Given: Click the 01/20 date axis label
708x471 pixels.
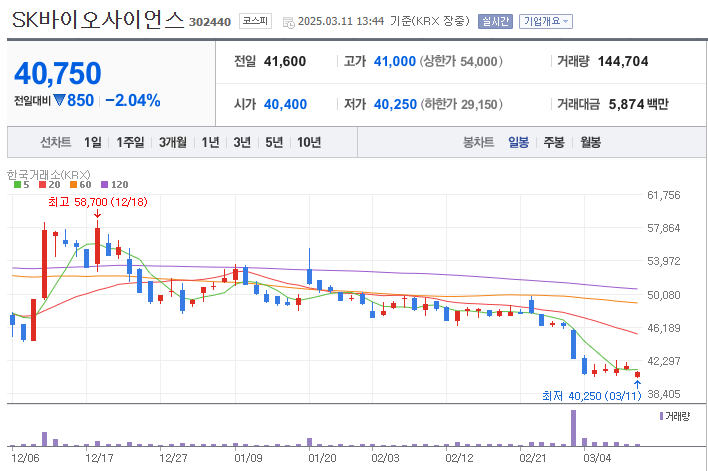Looking at the screenshot, I should click(322, 458).
